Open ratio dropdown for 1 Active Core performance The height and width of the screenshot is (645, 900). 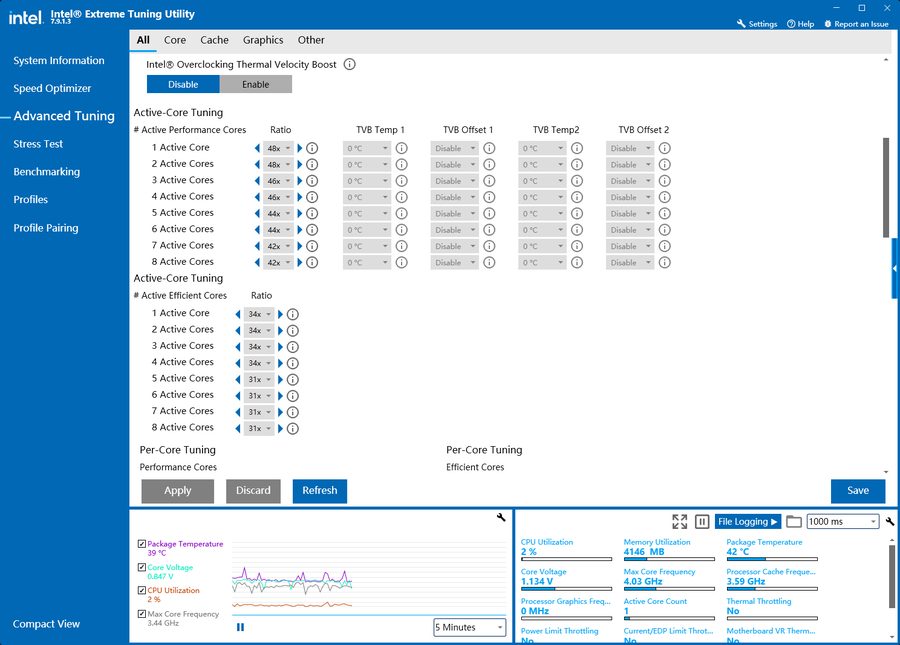coord(278,148)
